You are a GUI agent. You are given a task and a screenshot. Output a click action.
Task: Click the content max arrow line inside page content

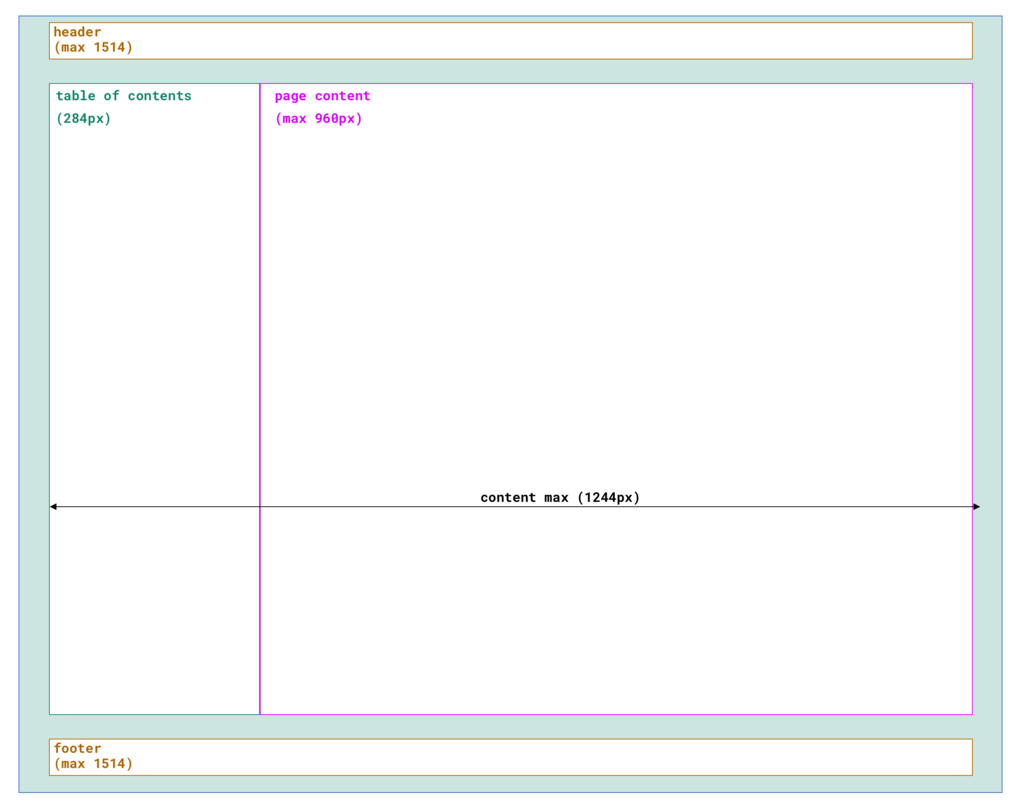(x=616, y=507)
